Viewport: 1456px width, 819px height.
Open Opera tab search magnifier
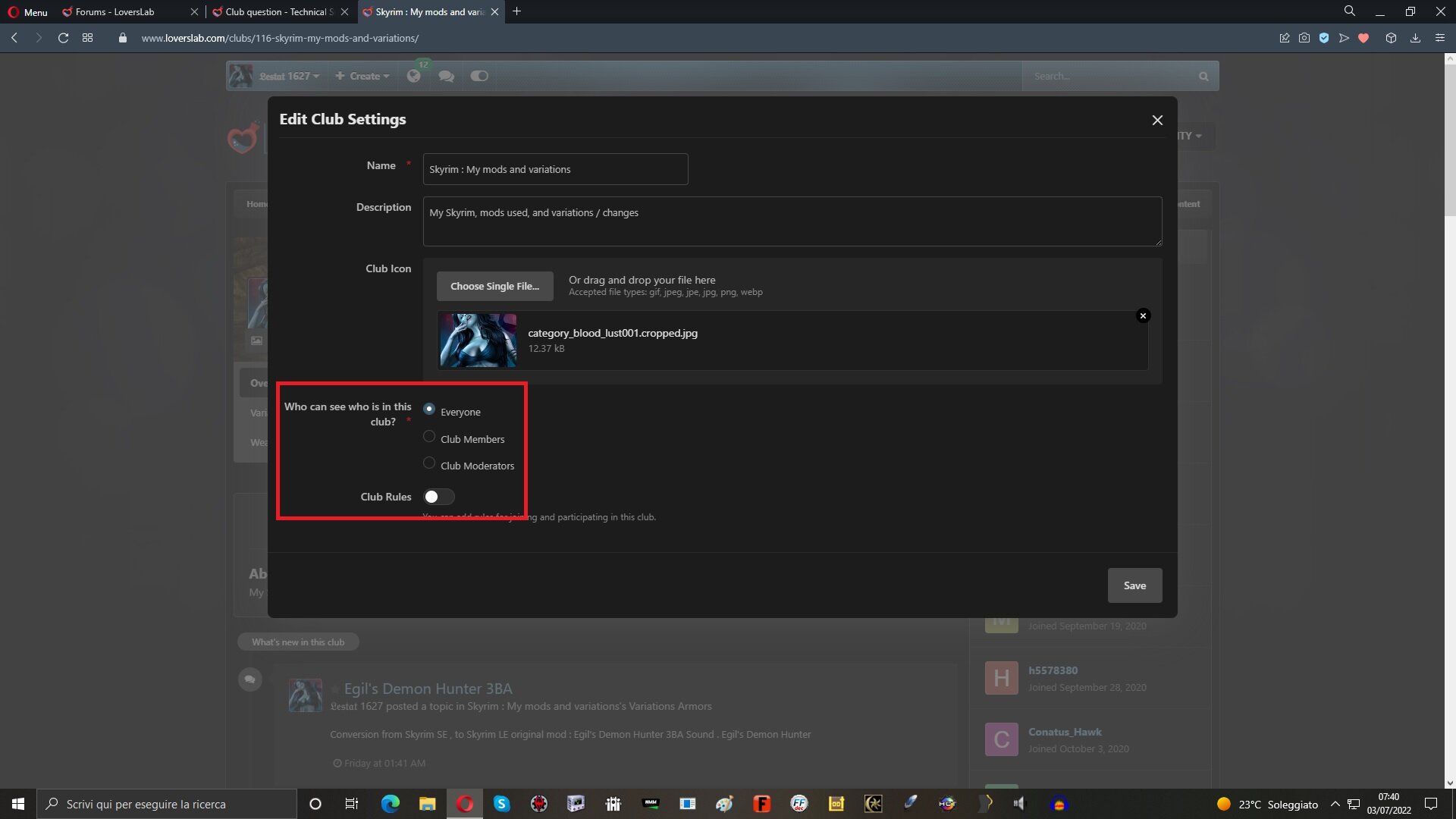pyautogui.click(x=1350, y=11)
